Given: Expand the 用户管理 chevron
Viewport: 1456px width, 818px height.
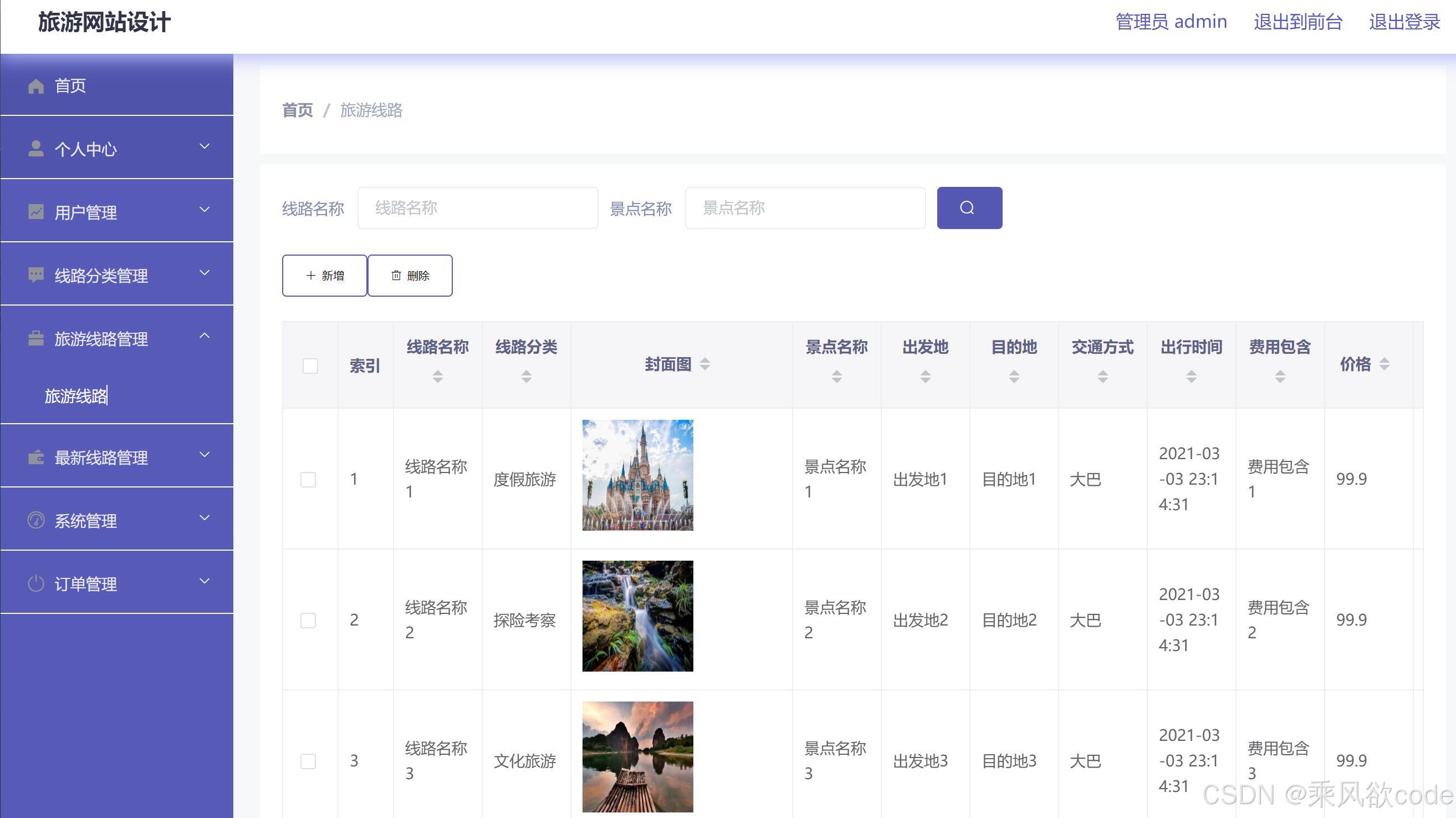Looking at the screenshot, I should pos(205,210).
